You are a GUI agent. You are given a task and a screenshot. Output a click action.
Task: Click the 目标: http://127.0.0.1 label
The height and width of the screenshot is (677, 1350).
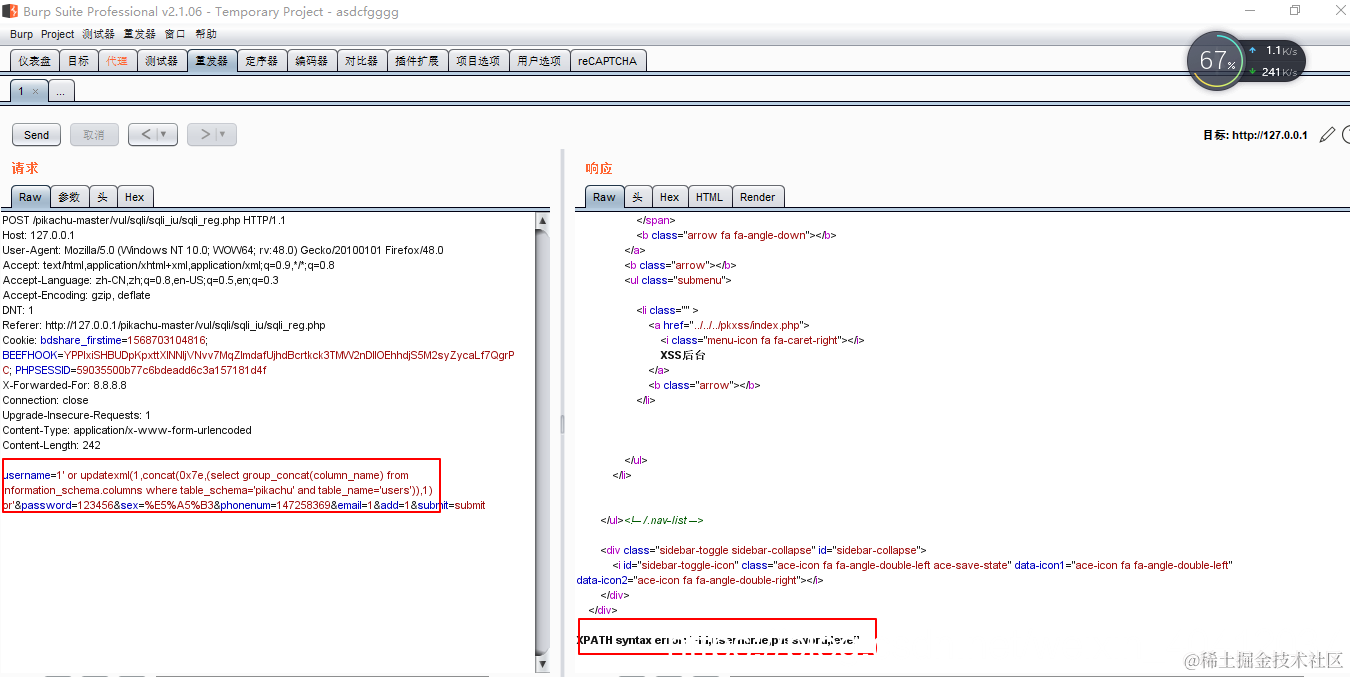pos(1255,135)
